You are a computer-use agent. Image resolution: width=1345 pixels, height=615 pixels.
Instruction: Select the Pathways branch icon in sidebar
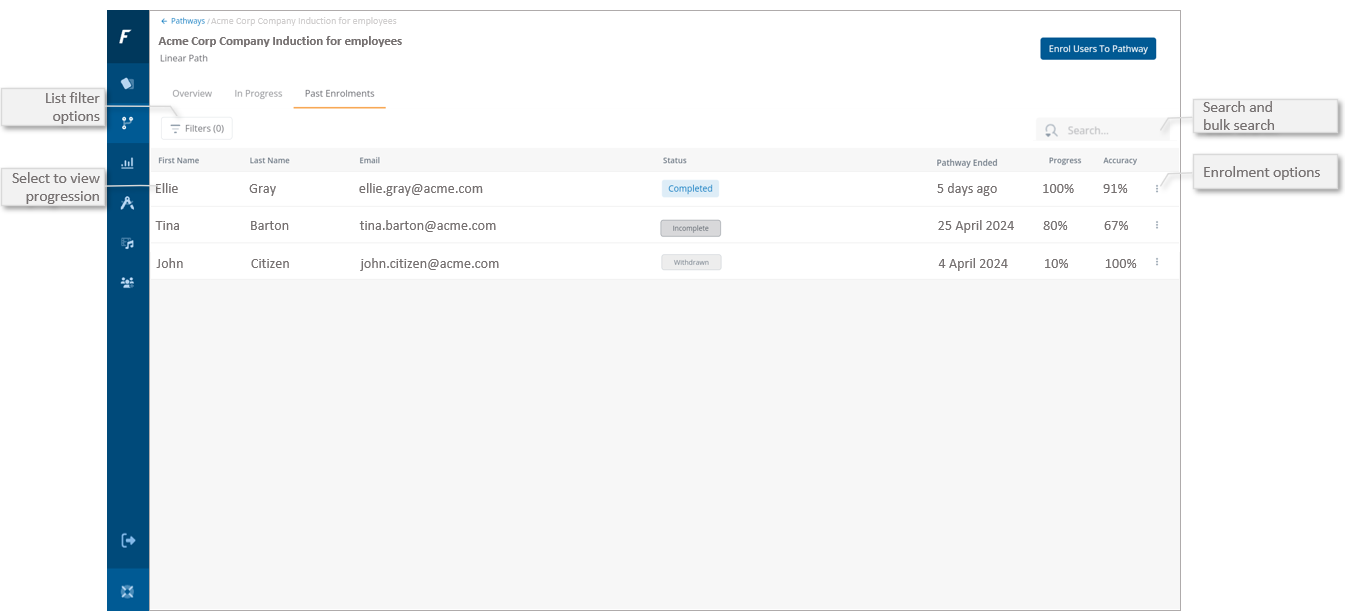127,123
